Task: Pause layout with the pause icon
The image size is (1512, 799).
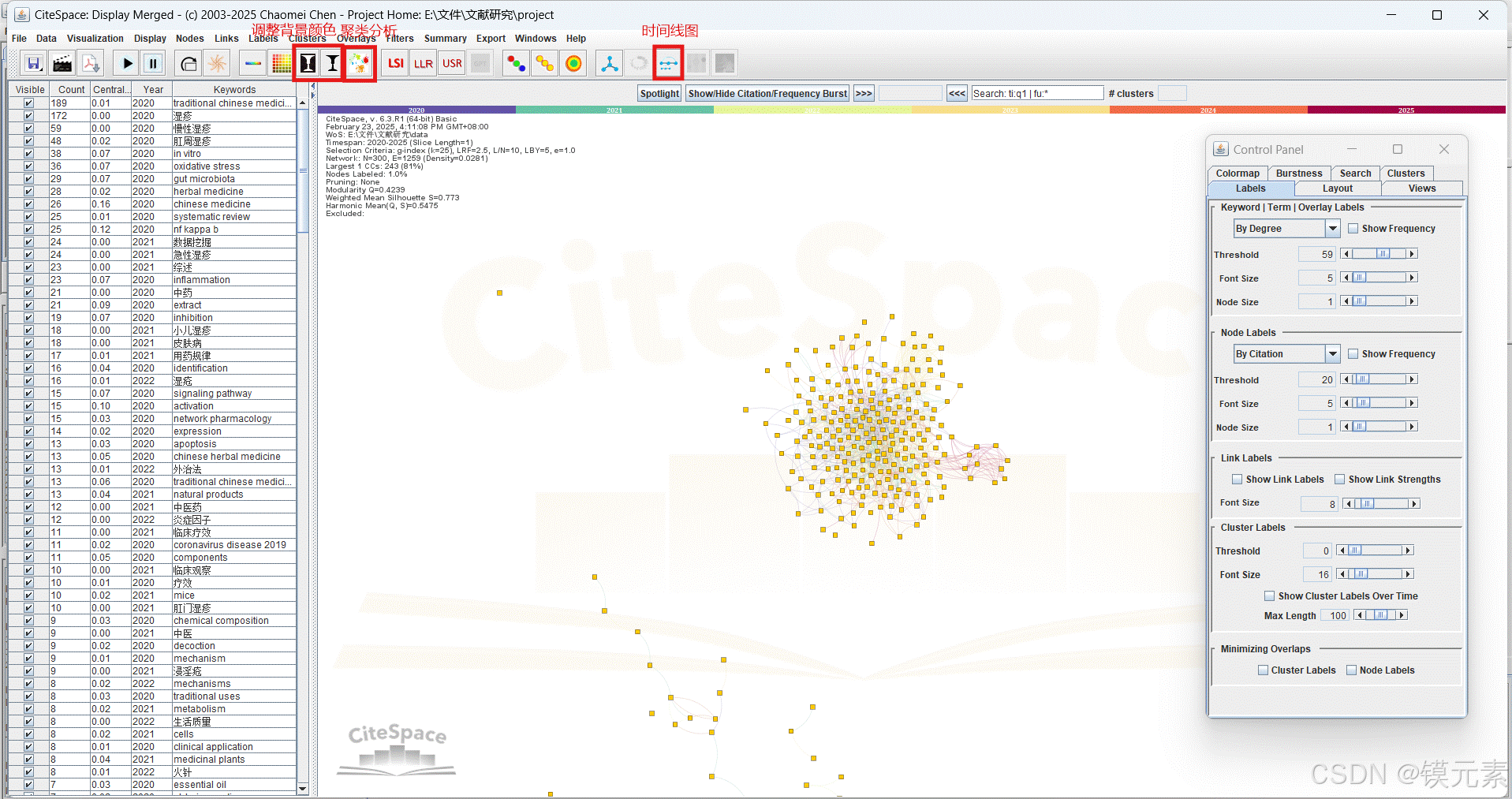Action: [x=154, y=64]
